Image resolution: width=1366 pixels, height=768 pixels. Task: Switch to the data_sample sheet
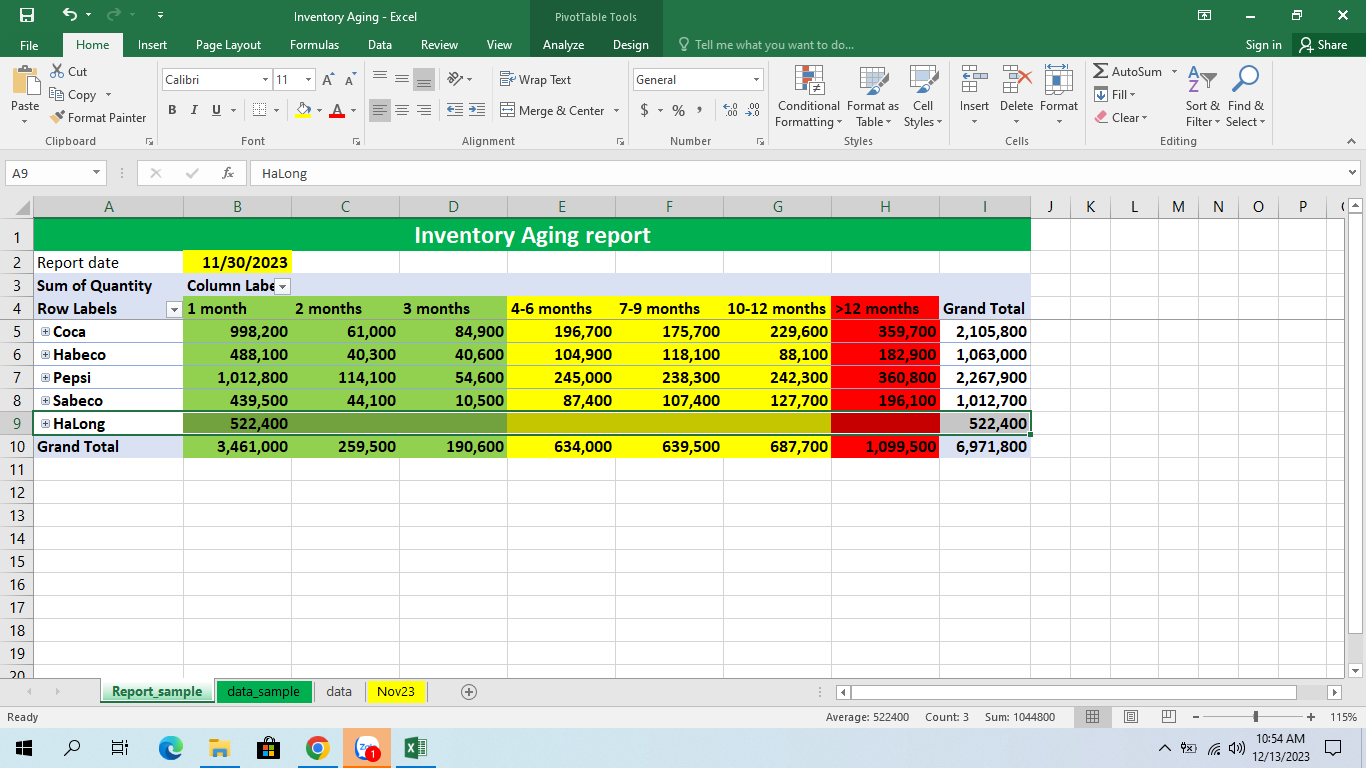pos(263,691)
